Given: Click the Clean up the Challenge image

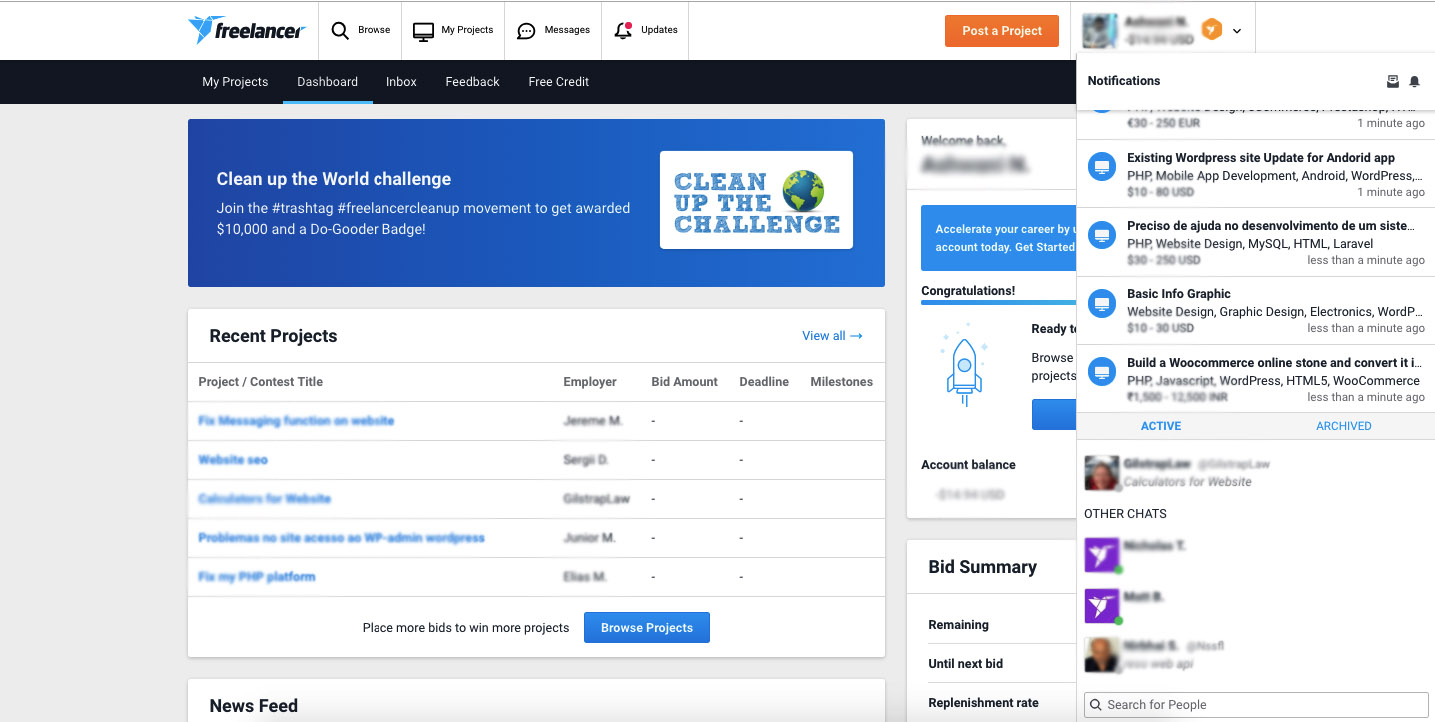Looking at the screenshot, I should tap(756, 200).
